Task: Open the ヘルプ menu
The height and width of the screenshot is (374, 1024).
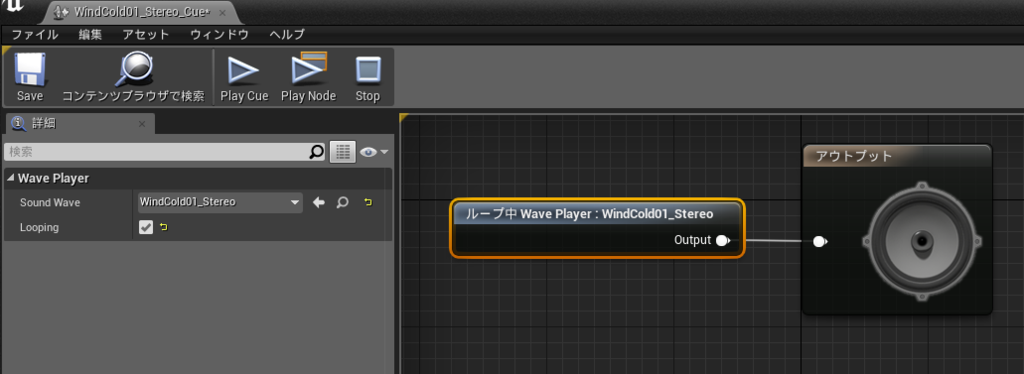Action: 287,35
